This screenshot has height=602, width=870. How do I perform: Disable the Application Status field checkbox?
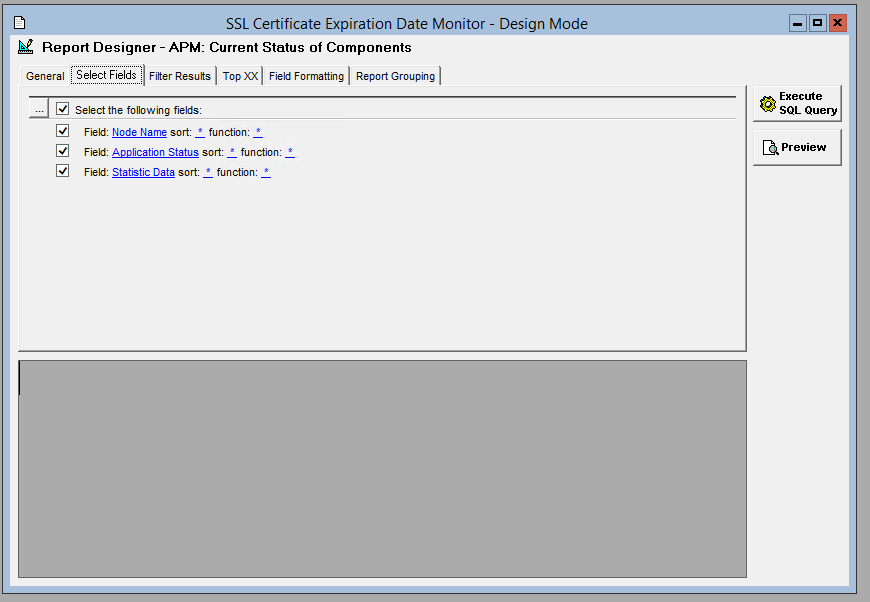coord(63,151)
